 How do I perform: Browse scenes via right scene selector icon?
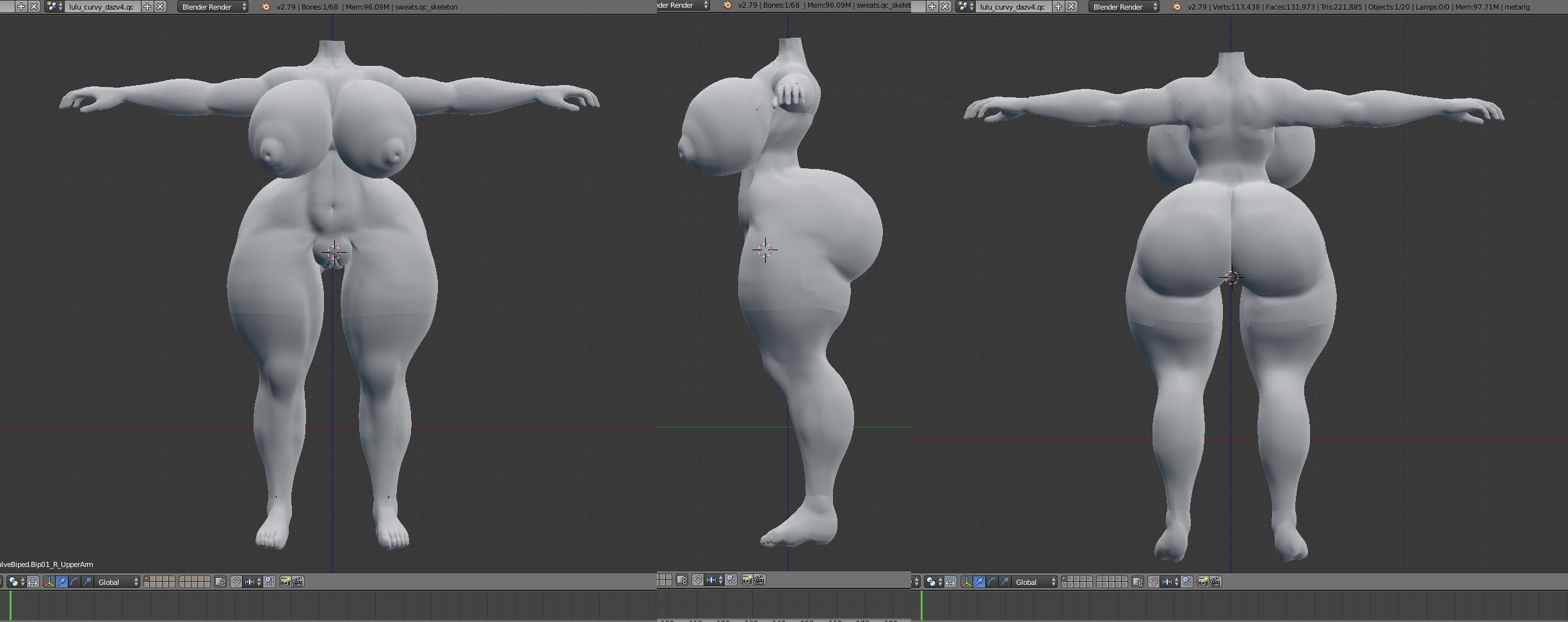(966, 6)
